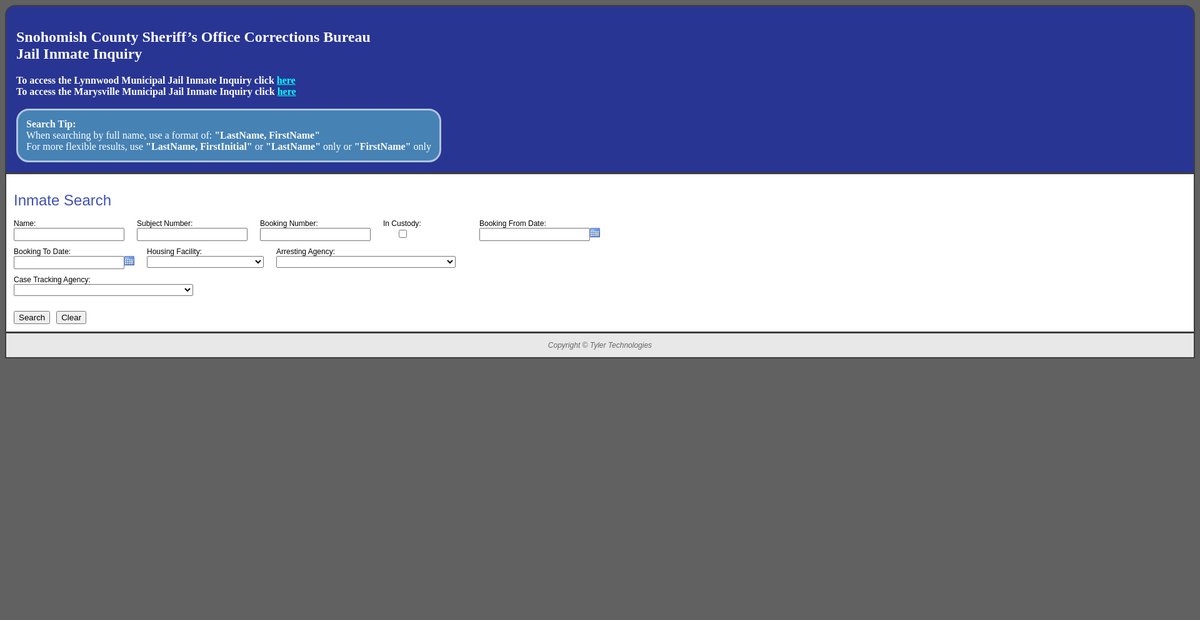Click the In Custody label

tap(402, 223)
